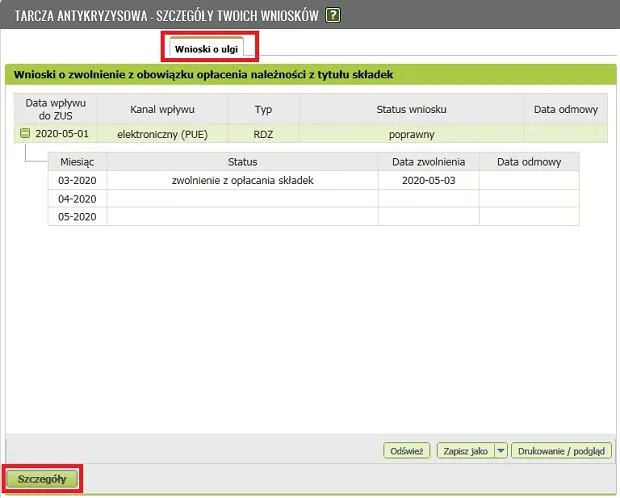Click the Typ column header

(x=263, y=109)
